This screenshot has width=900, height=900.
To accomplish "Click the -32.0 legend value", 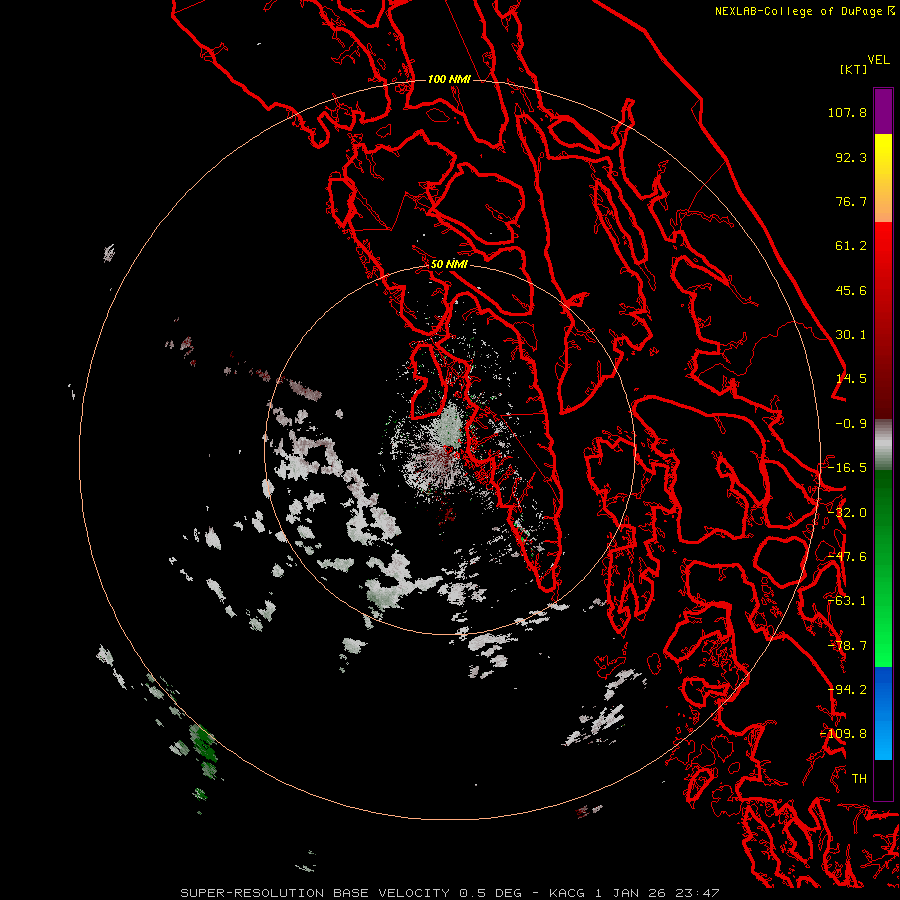I will point(847,513).
